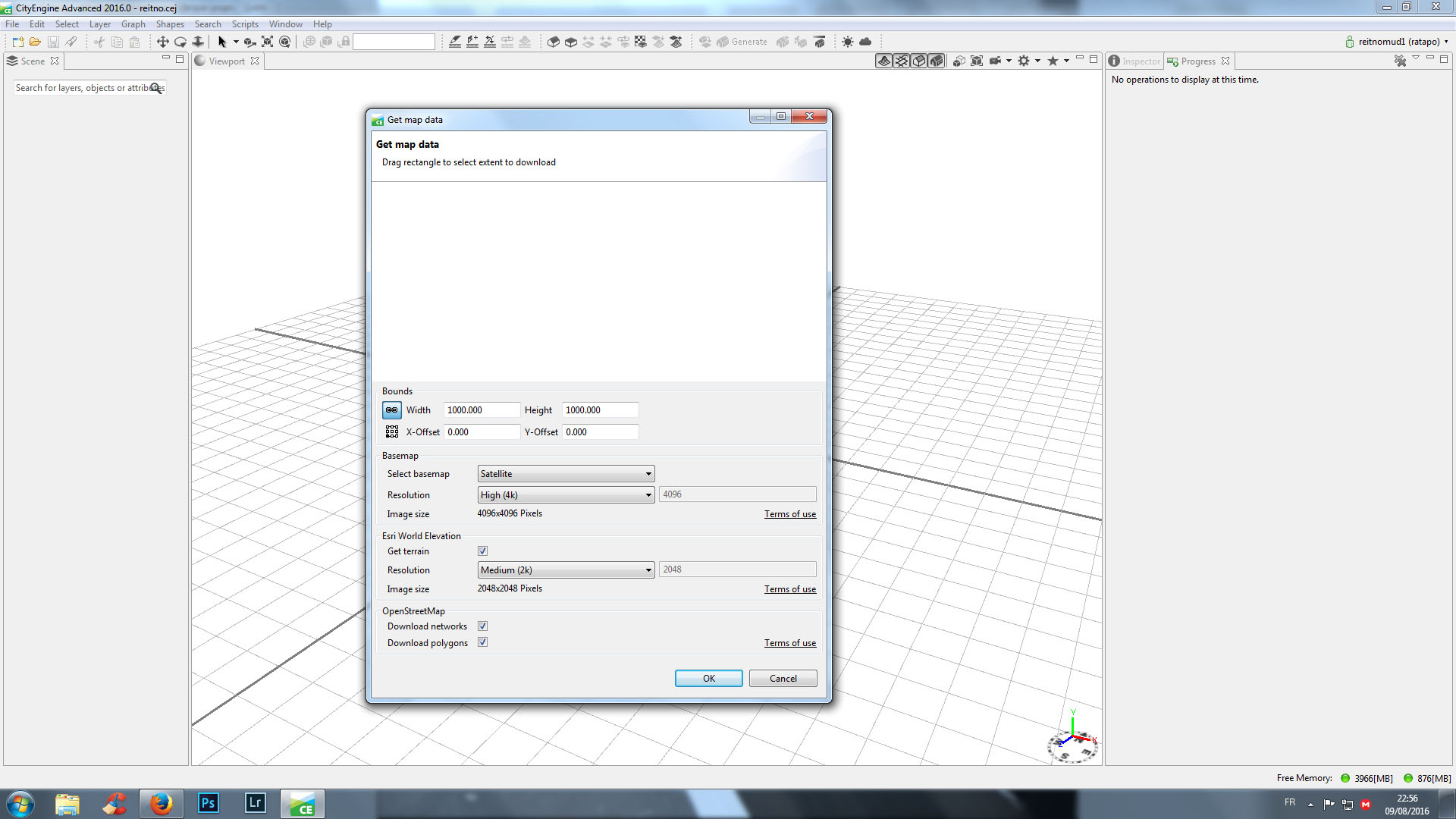Screen dimensions: 1456x819
Task: Open the bookmarks star icon in viewport
Action: point(1053,61)
